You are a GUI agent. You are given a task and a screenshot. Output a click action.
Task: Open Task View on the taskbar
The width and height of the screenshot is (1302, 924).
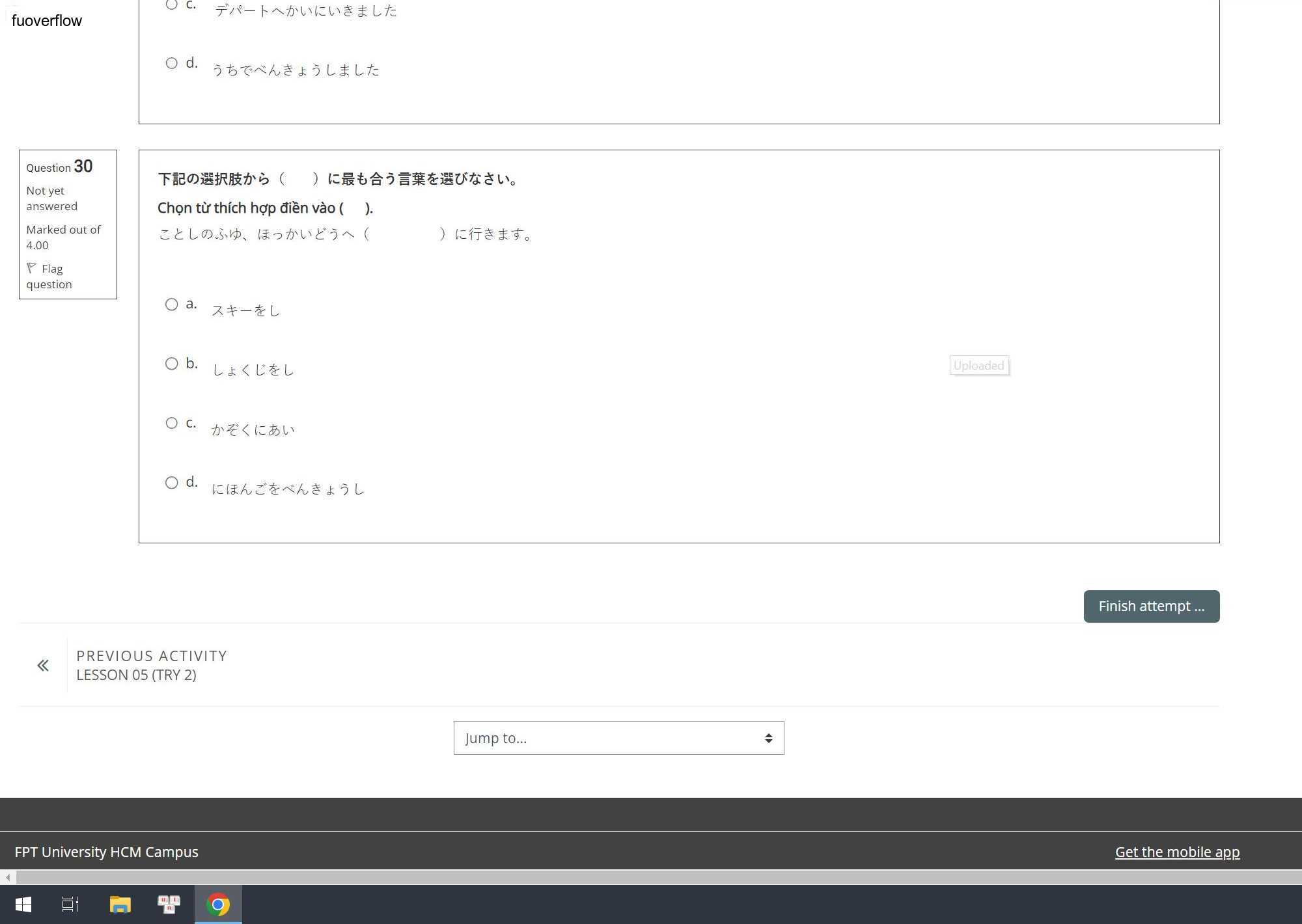coord(70,904)
